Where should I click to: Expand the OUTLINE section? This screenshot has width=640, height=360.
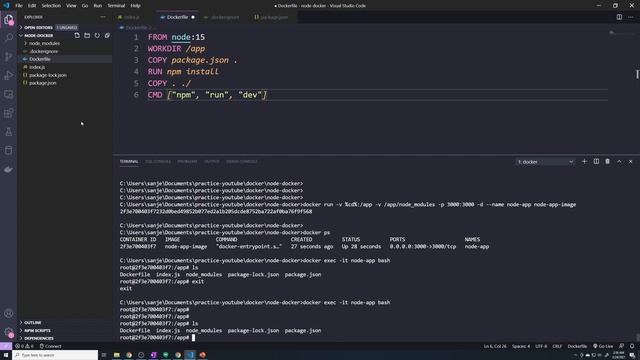tap(32, 322)
